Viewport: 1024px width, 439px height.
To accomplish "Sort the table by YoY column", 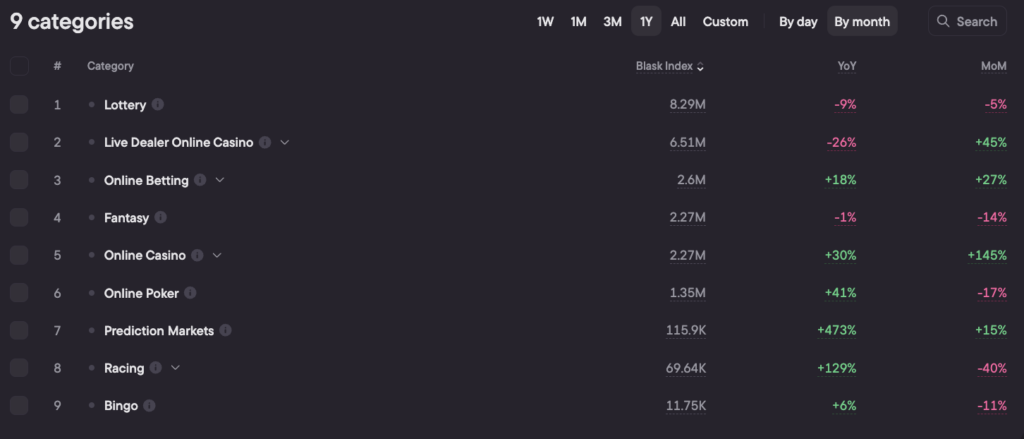I will (846, 67).
